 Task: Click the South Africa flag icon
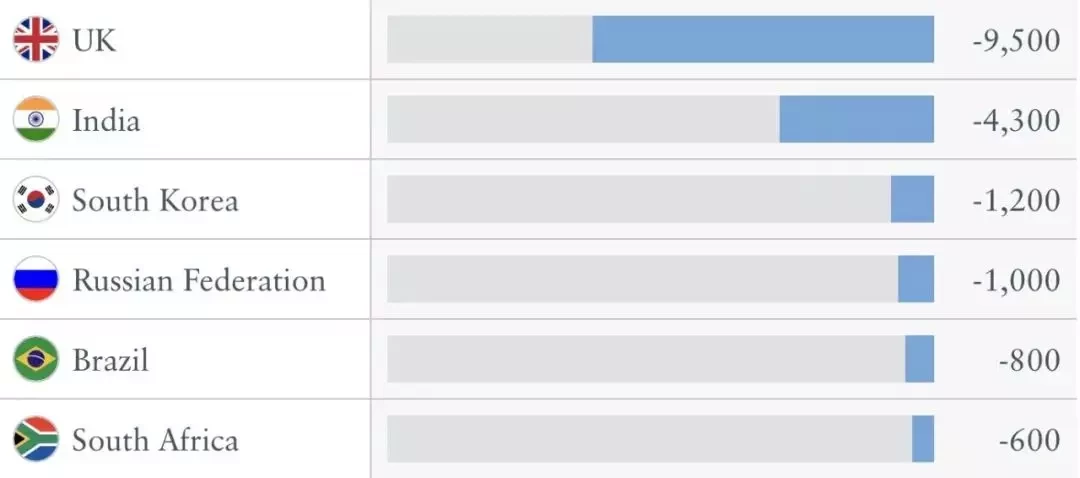pos(36,439)
